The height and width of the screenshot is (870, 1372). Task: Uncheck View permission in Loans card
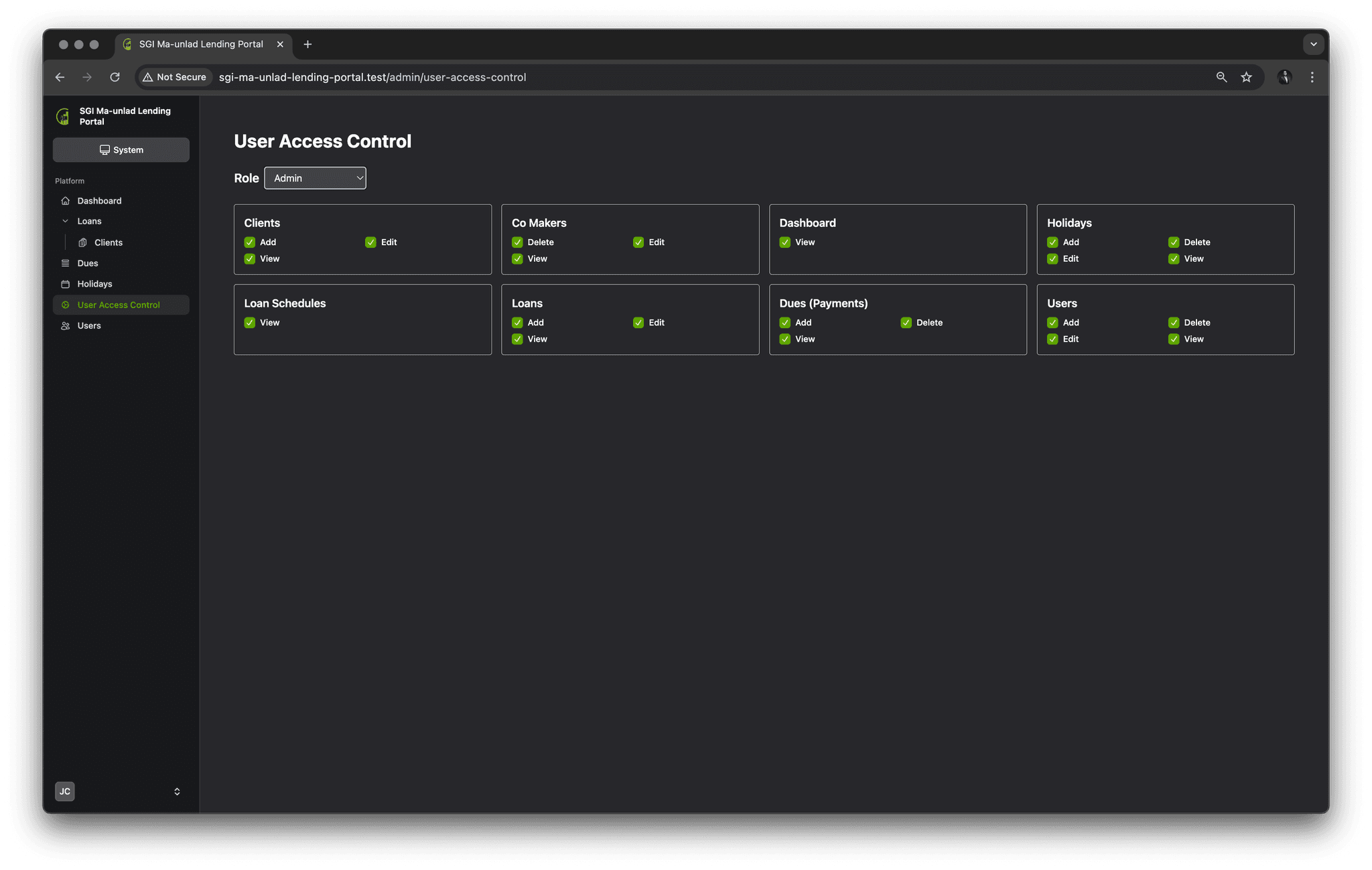click(517, 339)
